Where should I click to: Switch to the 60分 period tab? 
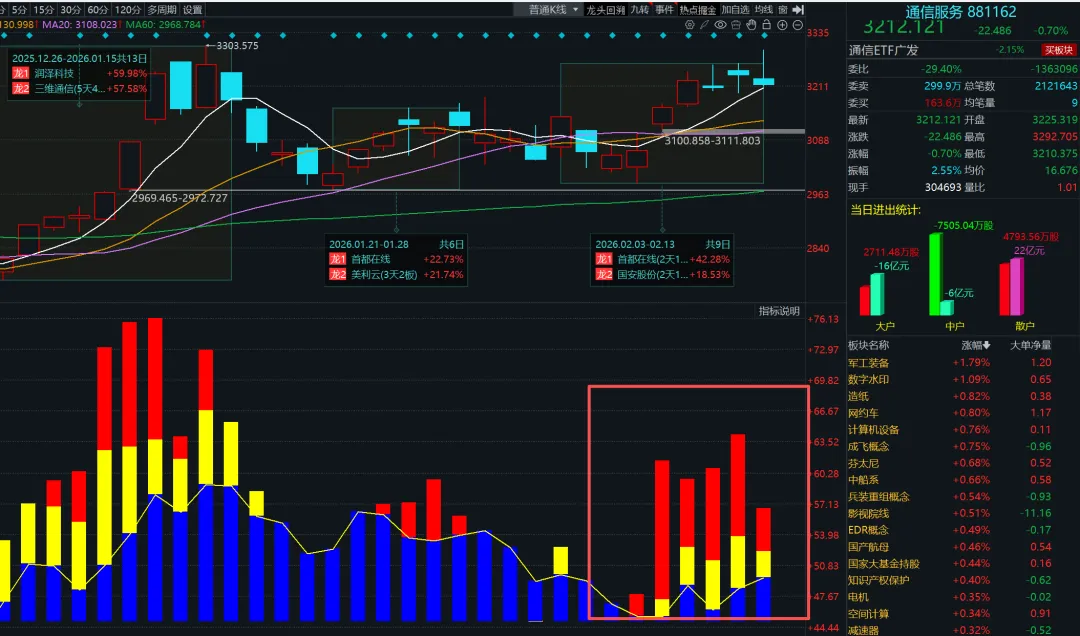point(98,10)
